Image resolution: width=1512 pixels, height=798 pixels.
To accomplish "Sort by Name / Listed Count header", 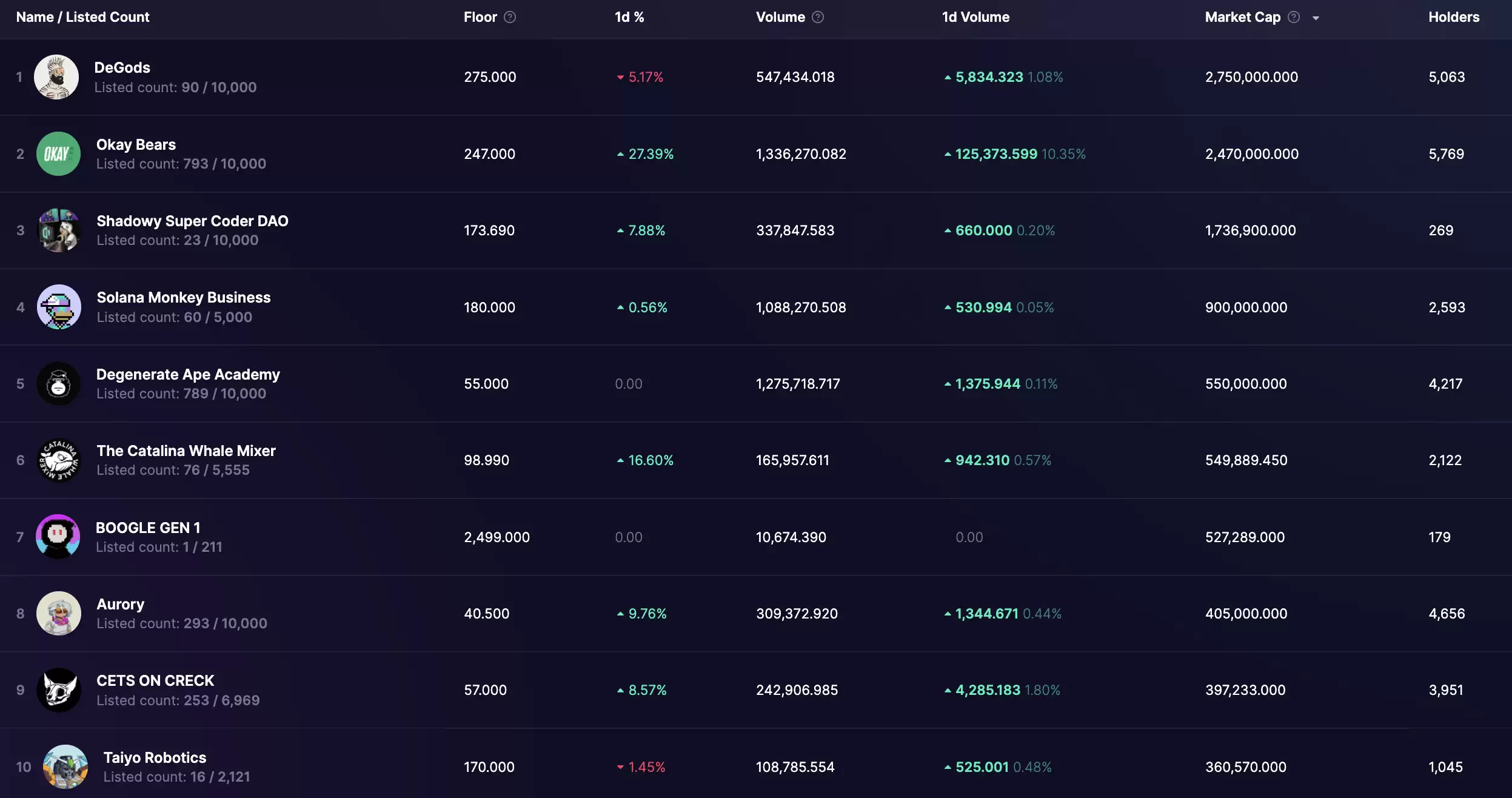I will point(82,17).
